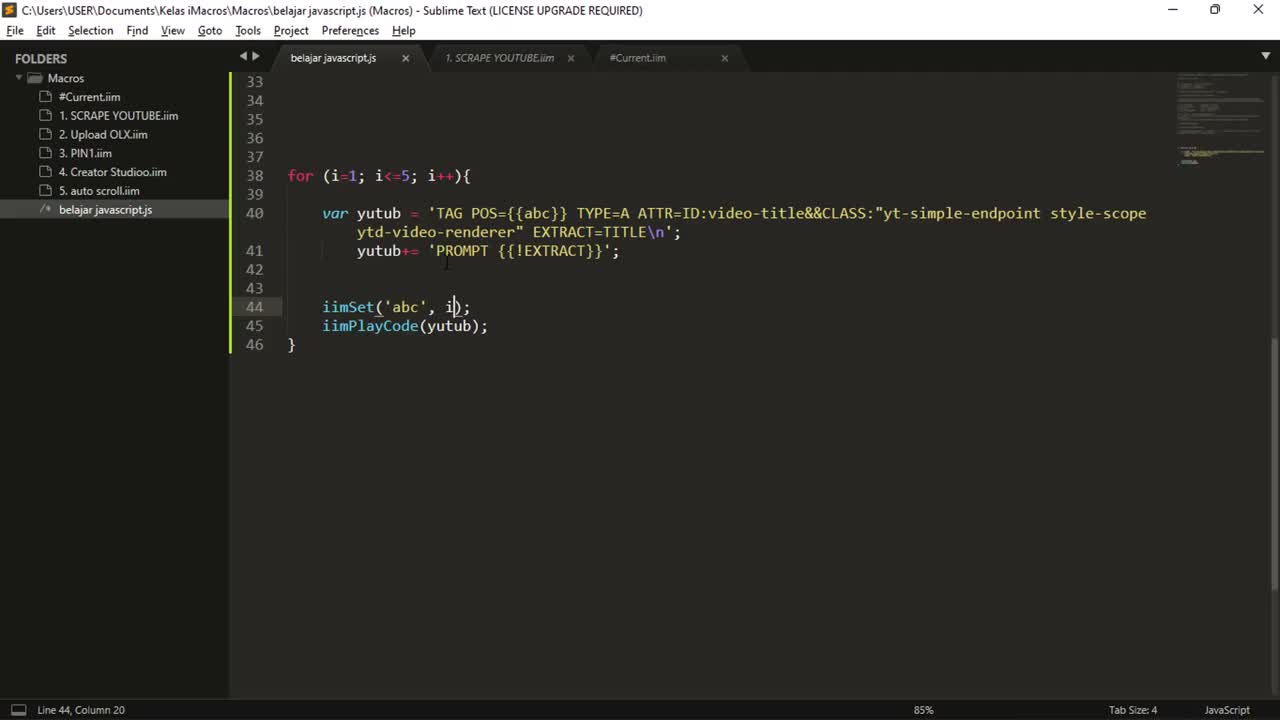Click line number 38 in the gutter

254,176
